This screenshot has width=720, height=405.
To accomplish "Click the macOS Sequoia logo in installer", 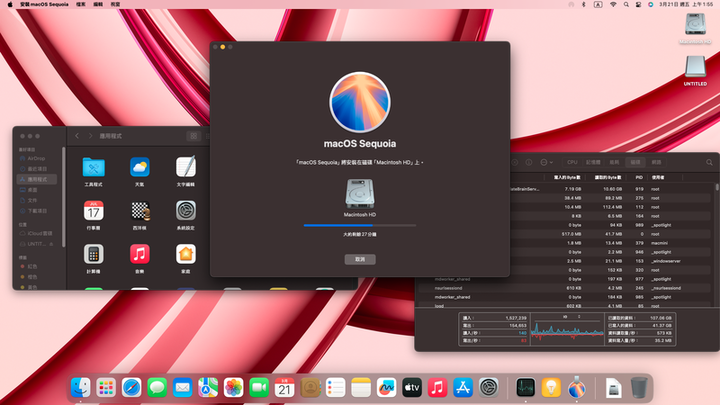I will click(x=360, y=102).
